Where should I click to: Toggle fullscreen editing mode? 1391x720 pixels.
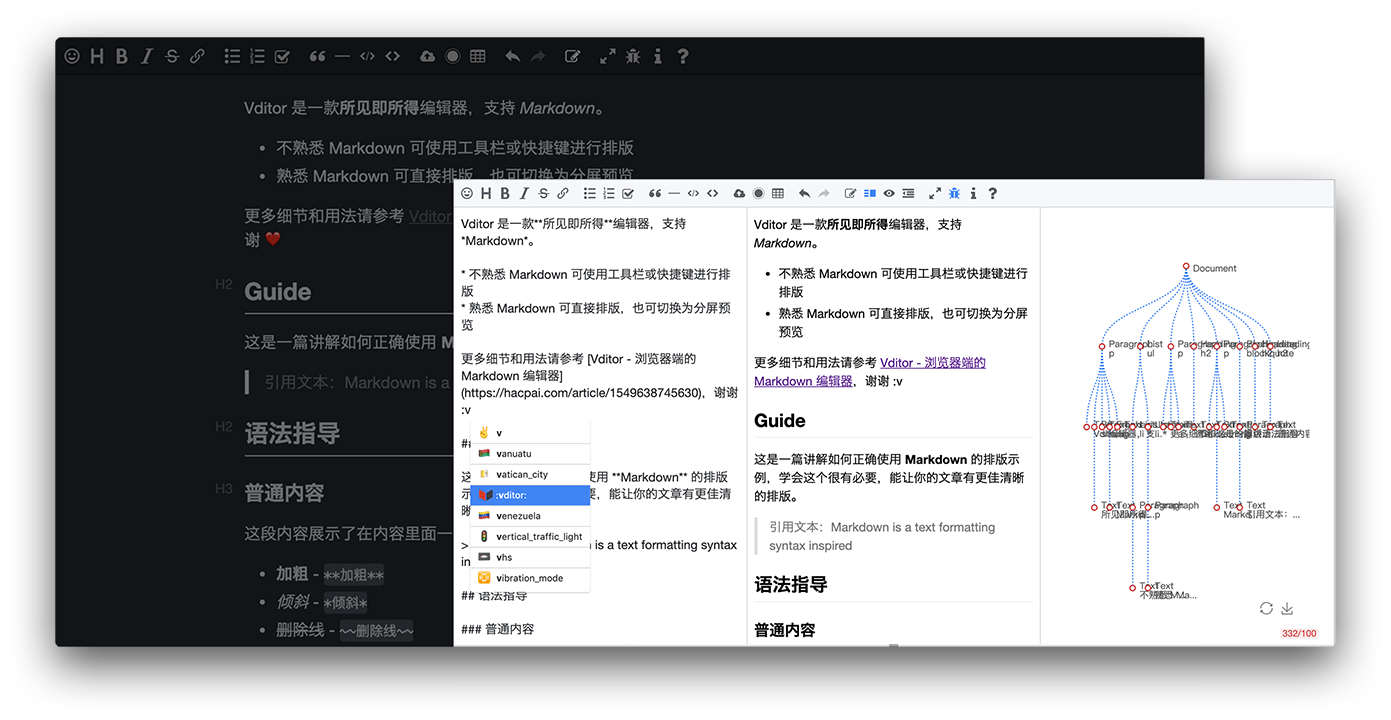point(934,193)
